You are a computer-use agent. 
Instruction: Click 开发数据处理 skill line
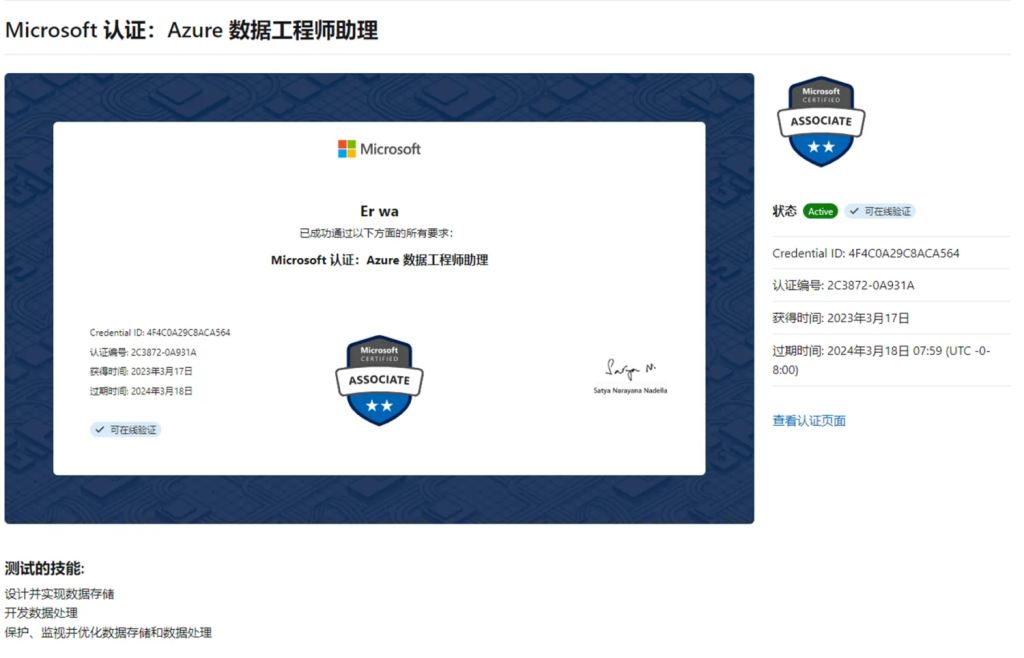coord(41,613)
